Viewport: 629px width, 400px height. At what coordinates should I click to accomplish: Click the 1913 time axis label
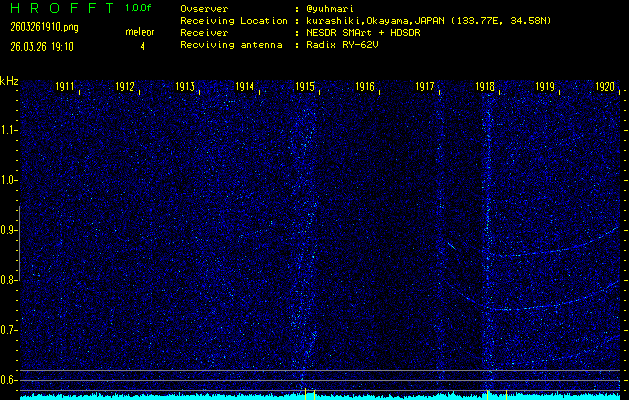pyautogui.click(x=185, y=87)
